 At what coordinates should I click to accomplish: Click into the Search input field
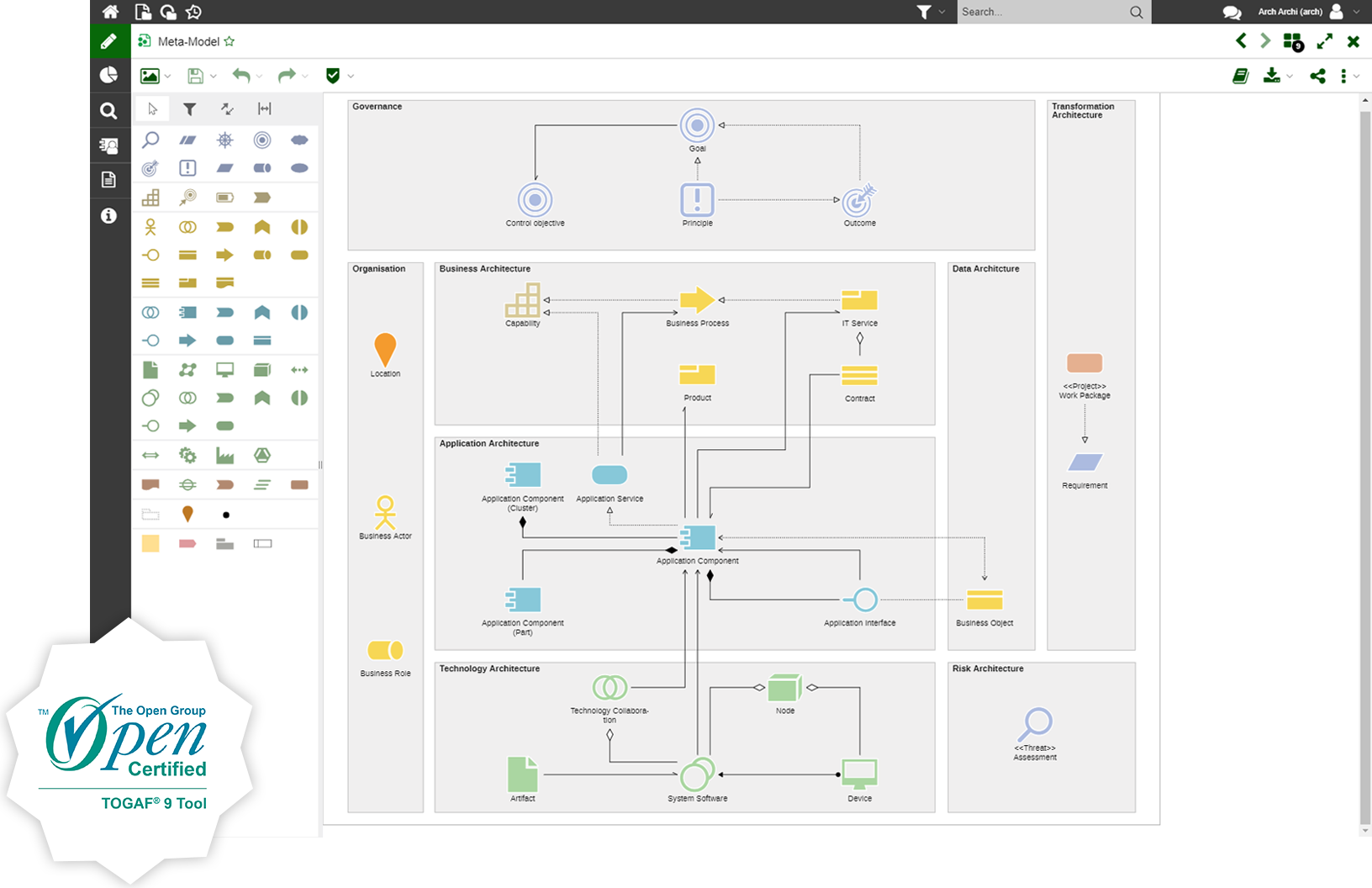point(1042,12)
